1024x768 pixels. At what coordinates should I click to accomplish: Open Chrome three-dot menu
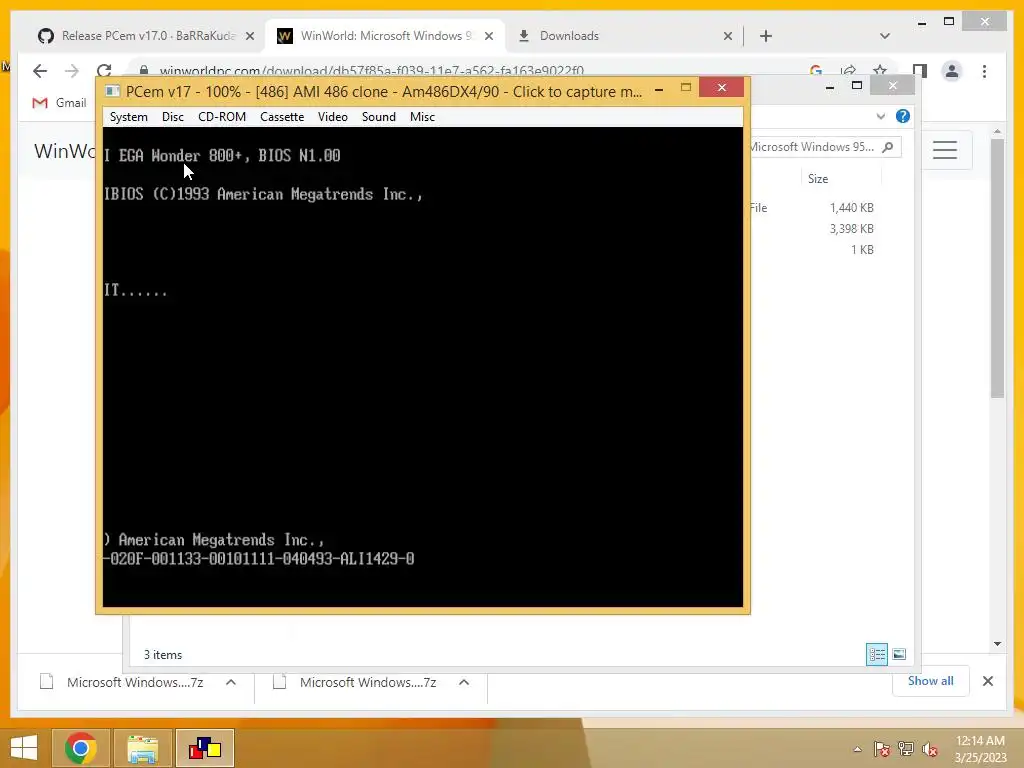(984, 71)
